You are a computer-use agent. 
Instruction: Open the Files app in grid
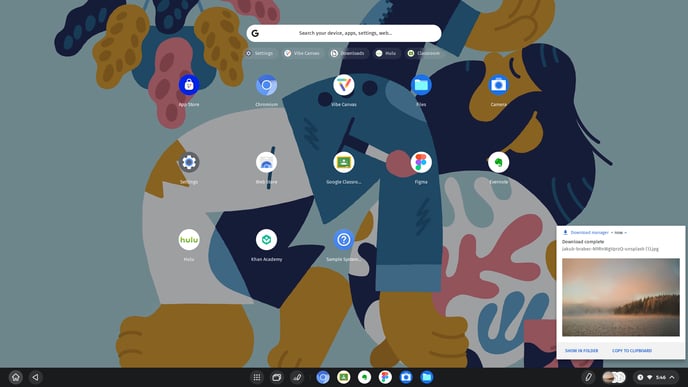click(x=421, y=85)
